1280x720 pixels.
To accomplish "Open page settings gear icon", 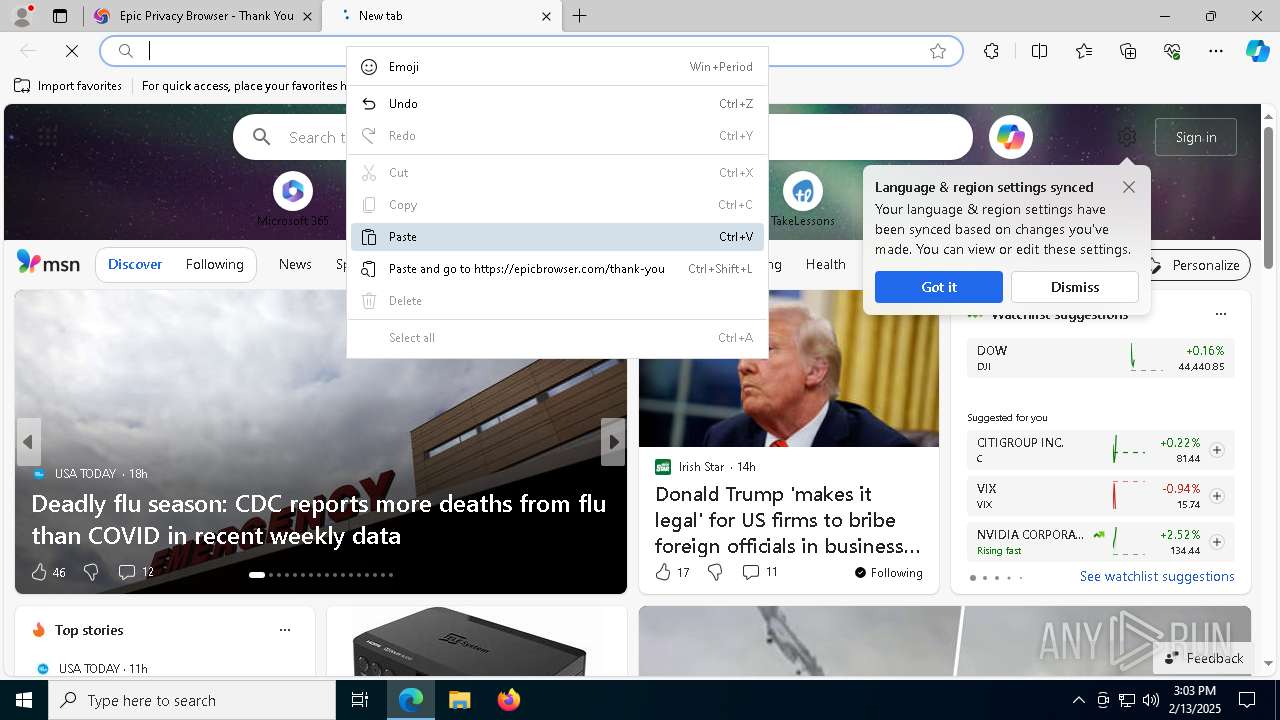I will (x=1127, y=137).
